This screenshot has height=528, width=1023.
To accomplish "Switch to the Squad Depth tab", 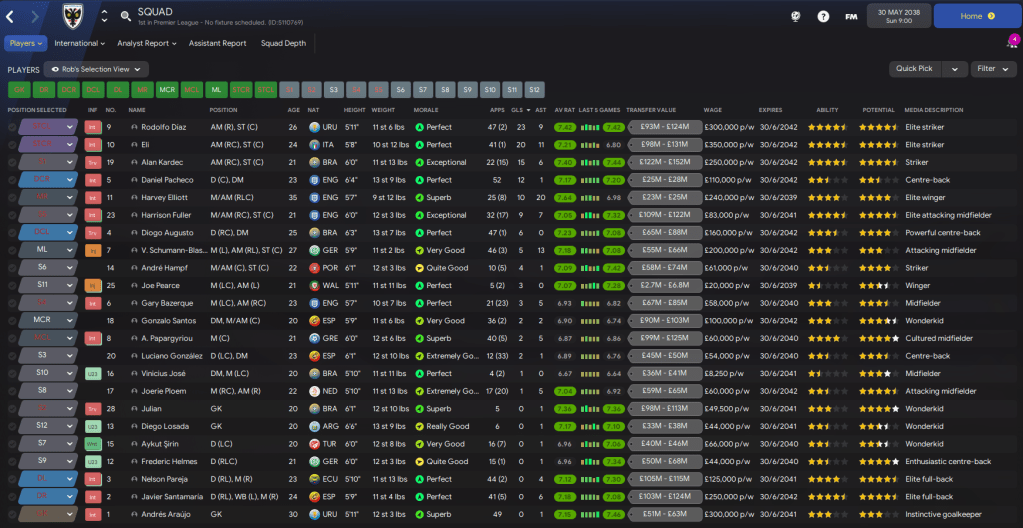I will 283,43.
